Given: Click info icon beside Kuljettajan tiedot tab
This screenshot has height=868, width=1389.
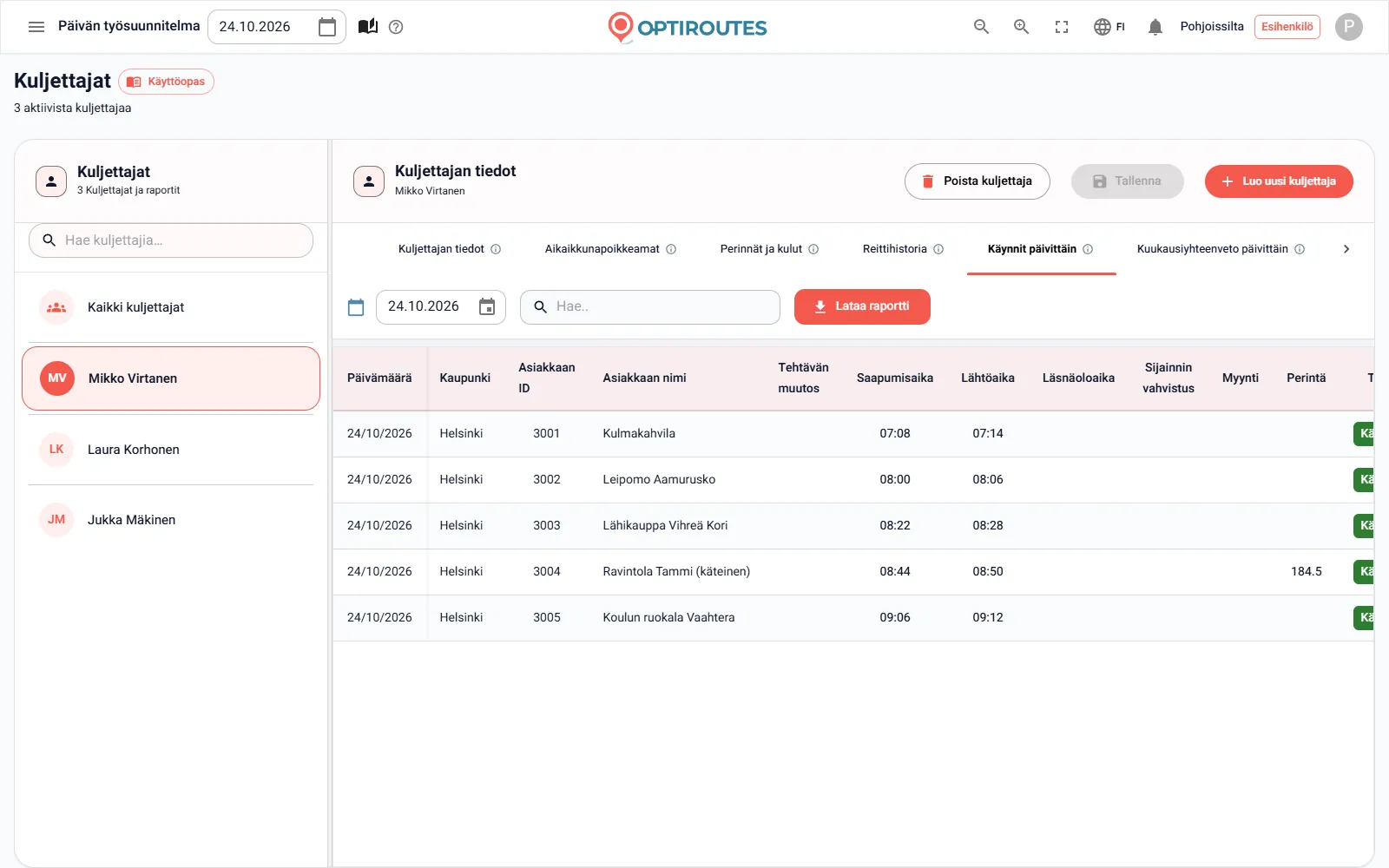Looking at the screenshot, I should 496,249.
